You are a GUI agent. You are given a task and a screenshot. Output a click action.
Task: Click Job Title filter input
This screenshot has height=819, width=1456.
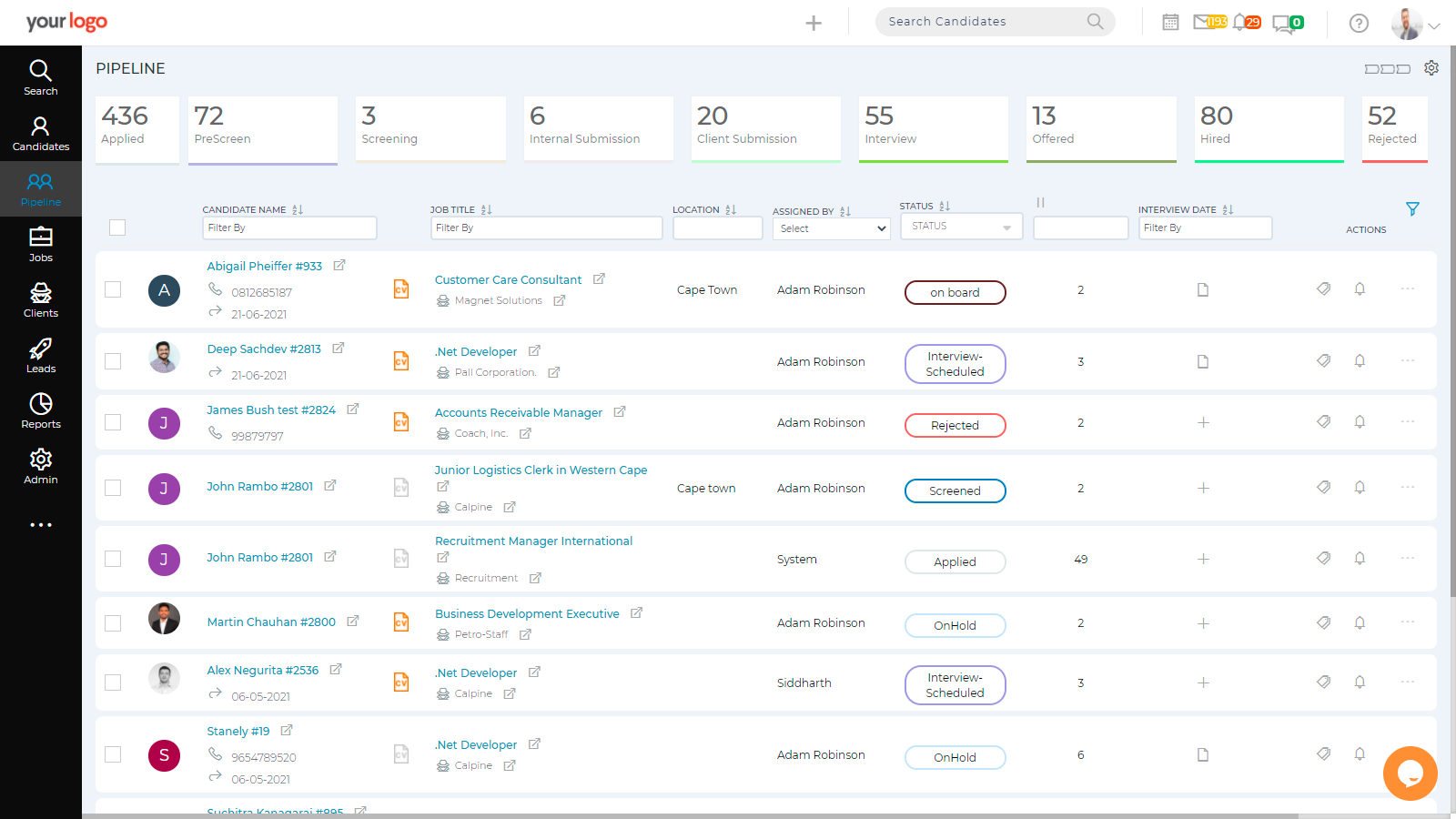pyautogui.click(x=546, y=227)
